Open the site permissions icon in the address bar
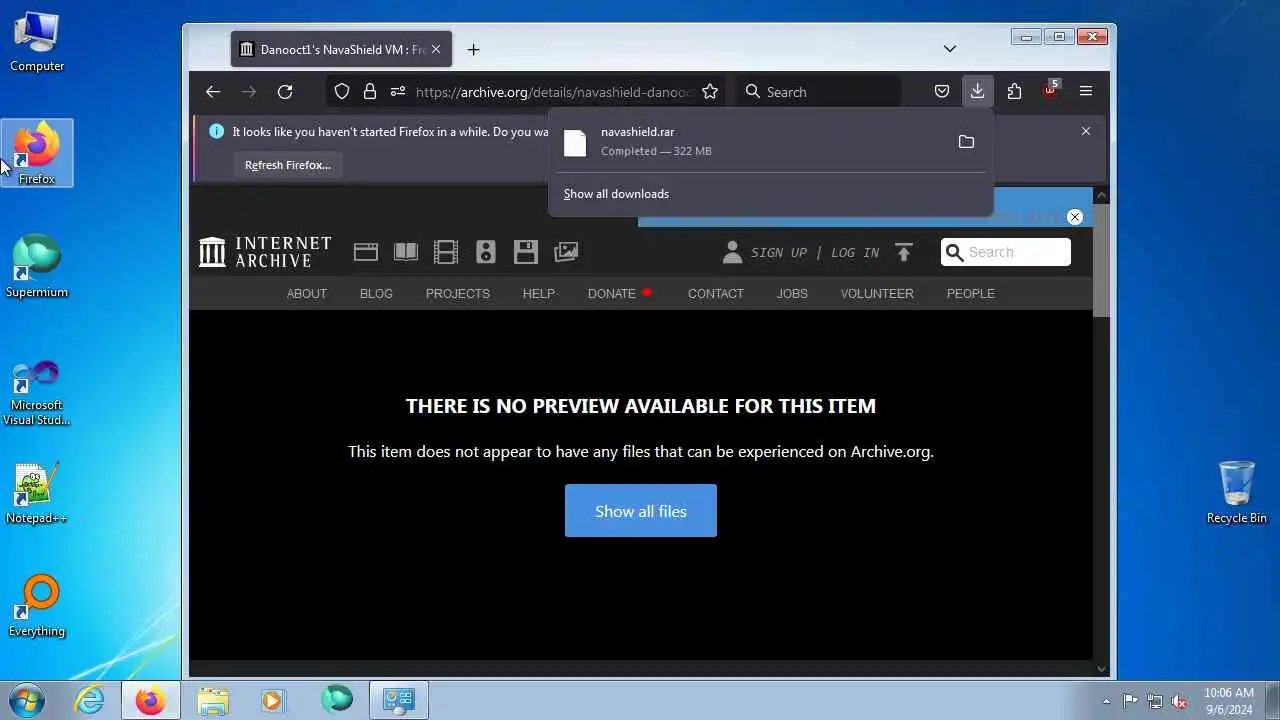 pyautogui.click(x=398, y=92)
